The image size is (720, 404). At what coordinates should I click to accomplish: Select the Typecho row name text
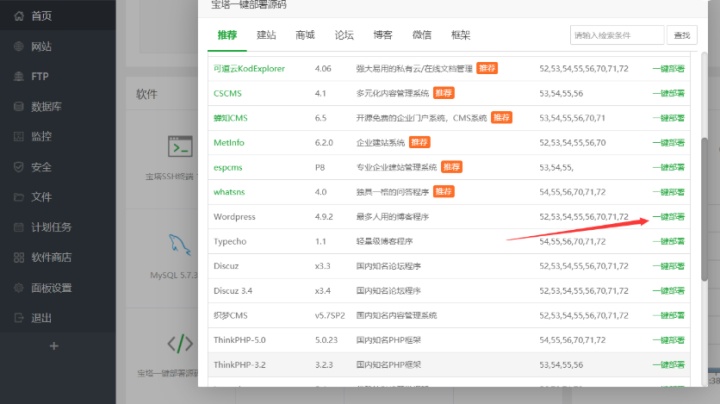click(x=230, y=241)
